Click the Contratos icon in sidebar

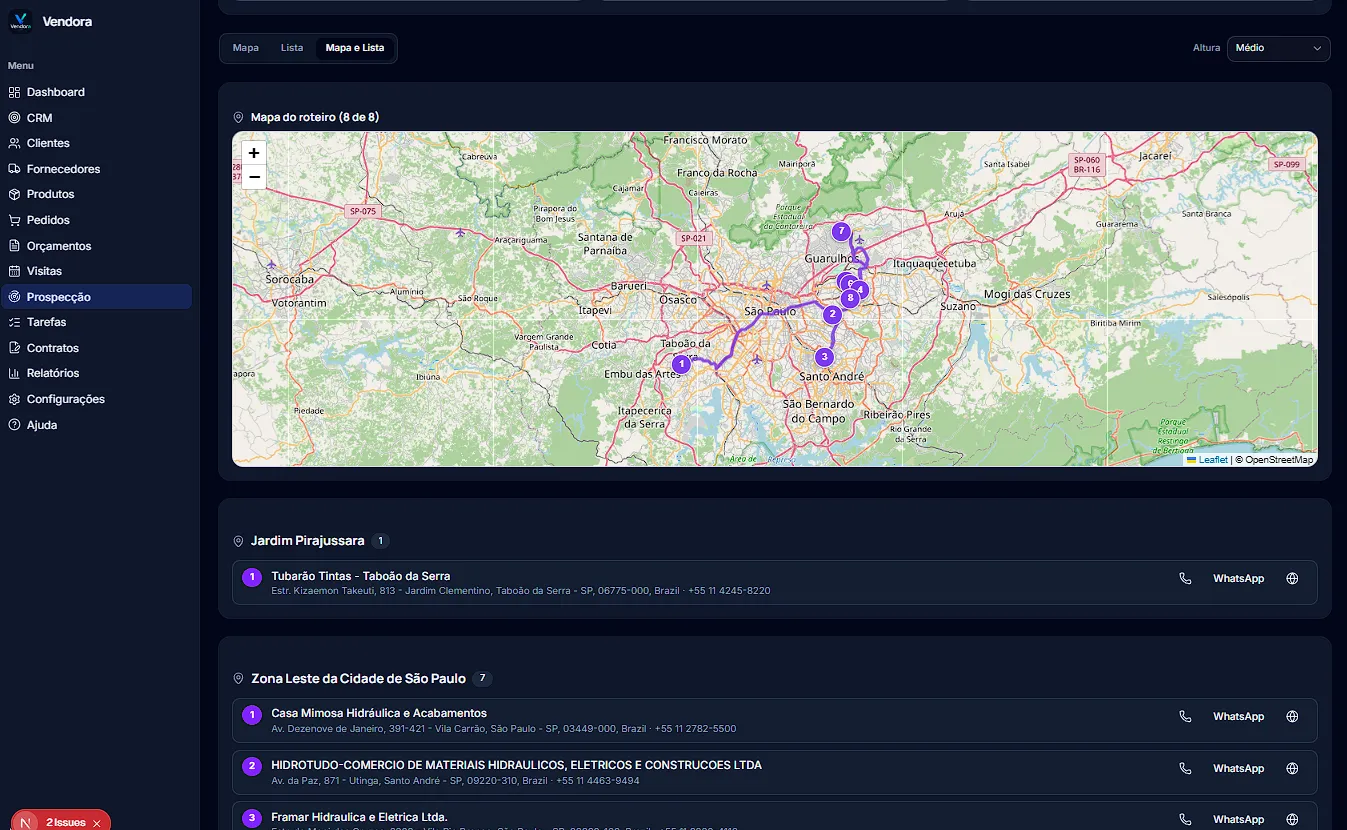[x=15, y=348]
